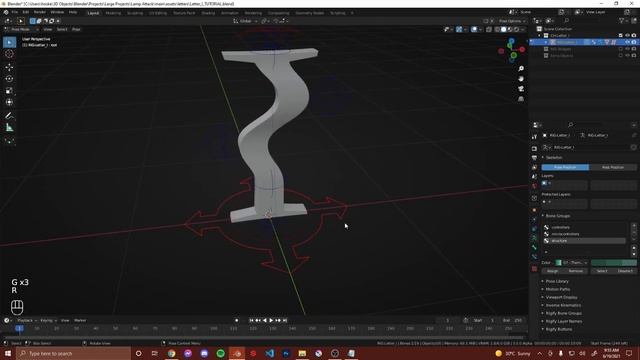Toggle the exclude checkbox of the third outliner row
The height and width of the screenshot is (360, 640).
pos(621,49)
